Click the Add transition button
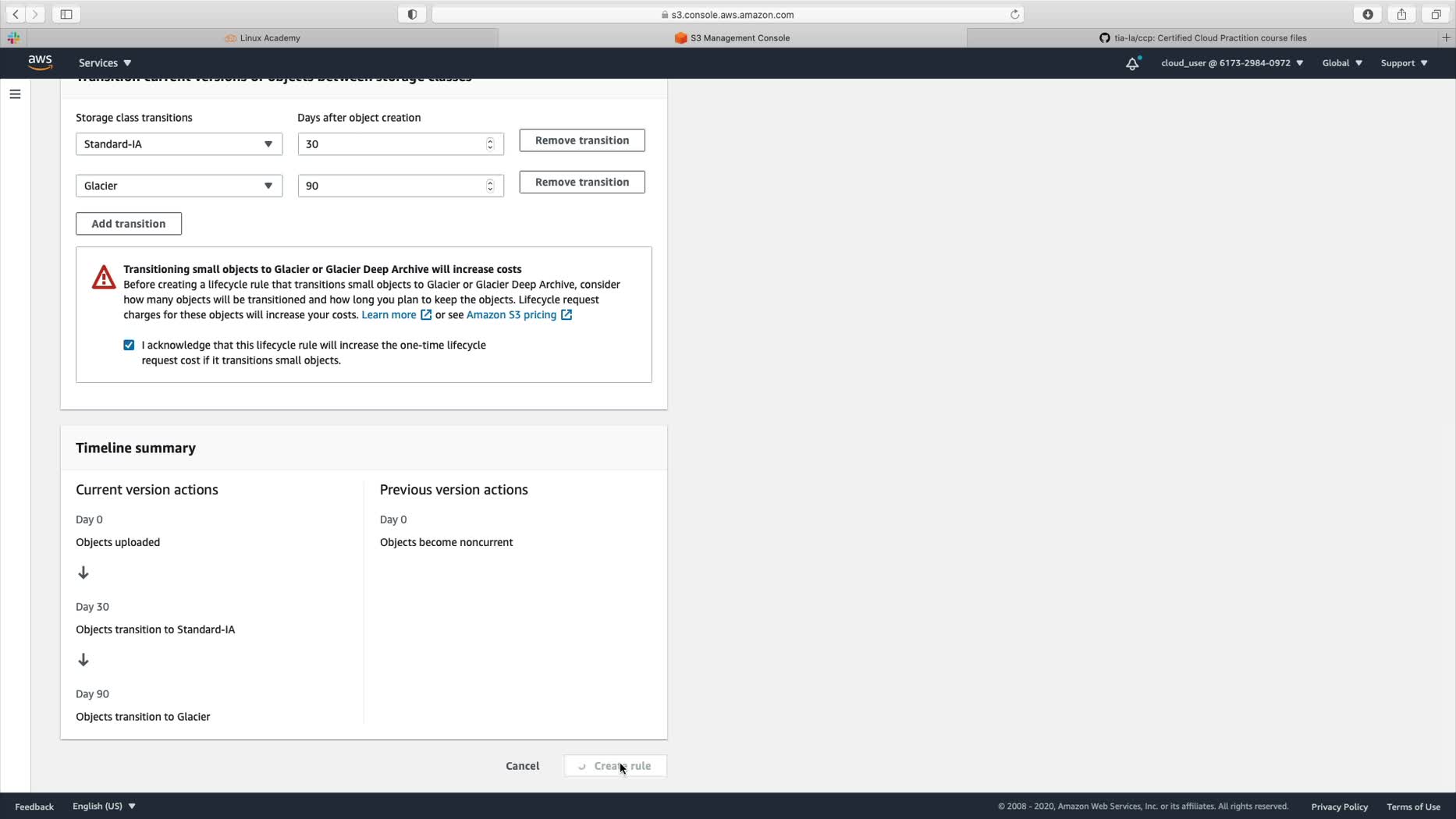 [129, 224]
